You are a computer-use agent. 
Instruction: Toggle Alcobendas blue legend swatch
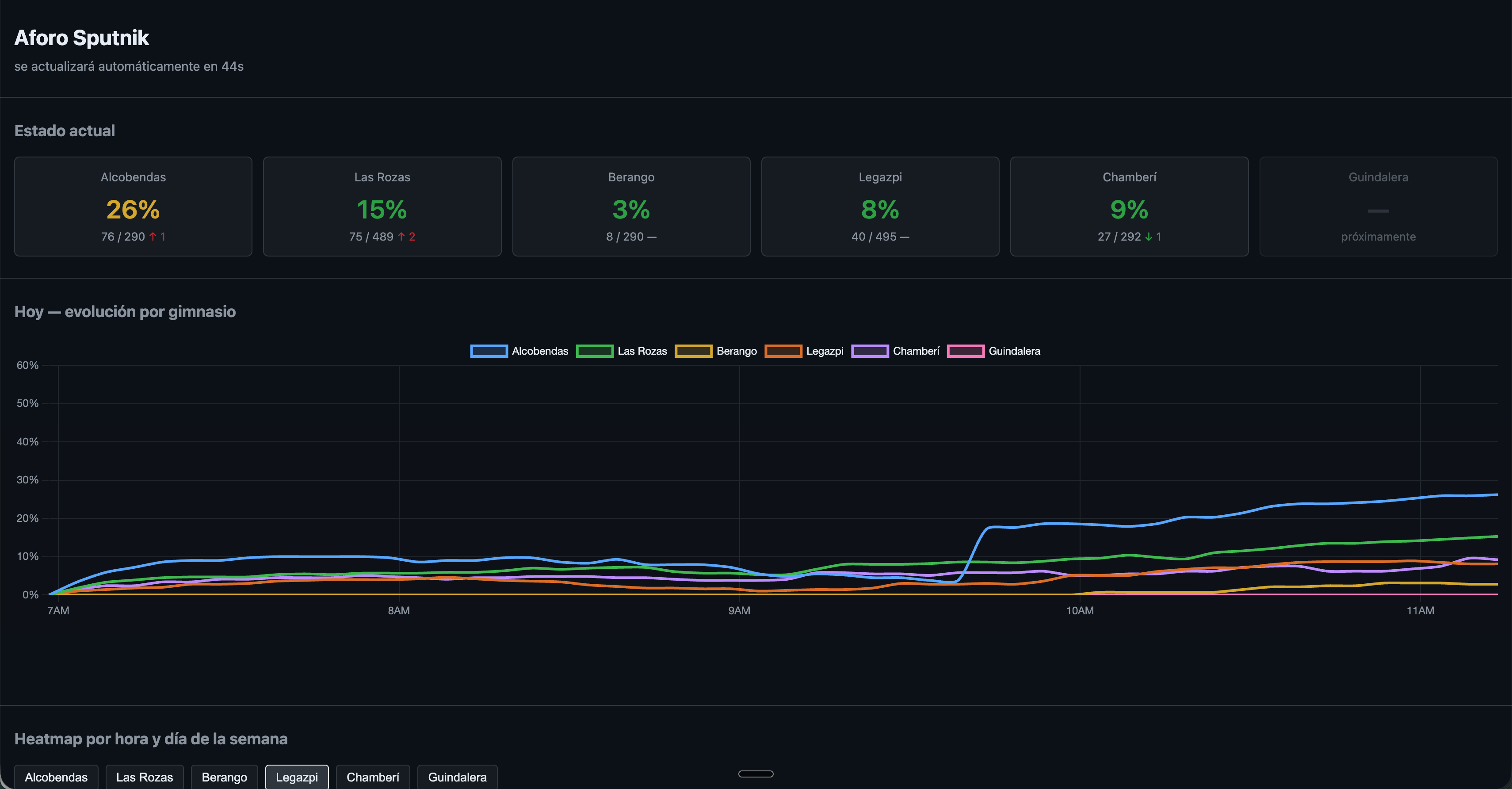(489, 351)
